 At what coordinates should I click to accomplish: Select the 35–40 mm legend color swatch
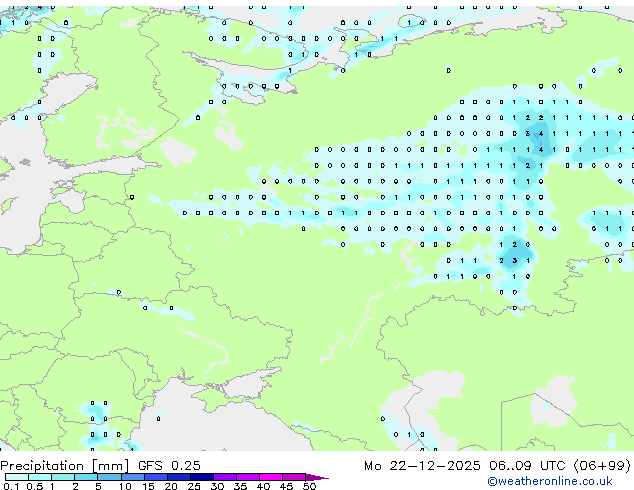[248, 477]
